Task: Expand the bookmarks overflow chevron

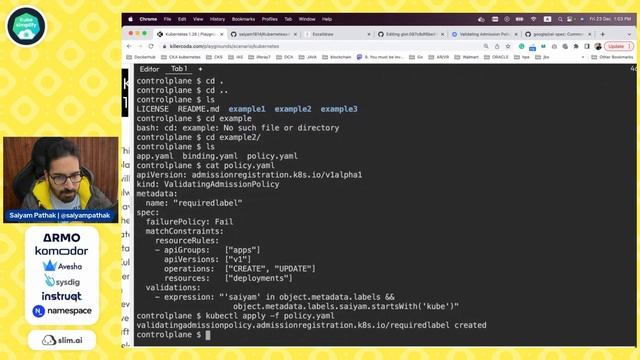Action: [583, 57]
